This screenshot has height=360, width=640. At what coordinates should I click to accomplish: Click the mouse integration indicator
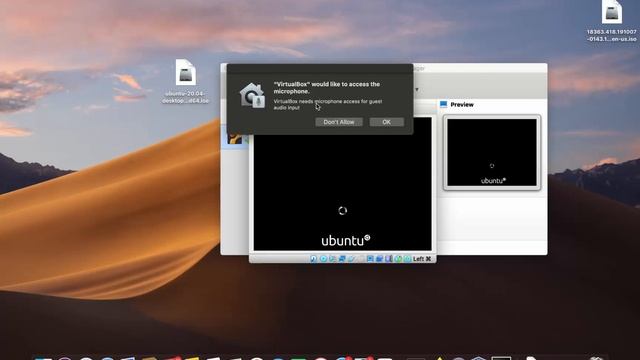tap(398, 259)
